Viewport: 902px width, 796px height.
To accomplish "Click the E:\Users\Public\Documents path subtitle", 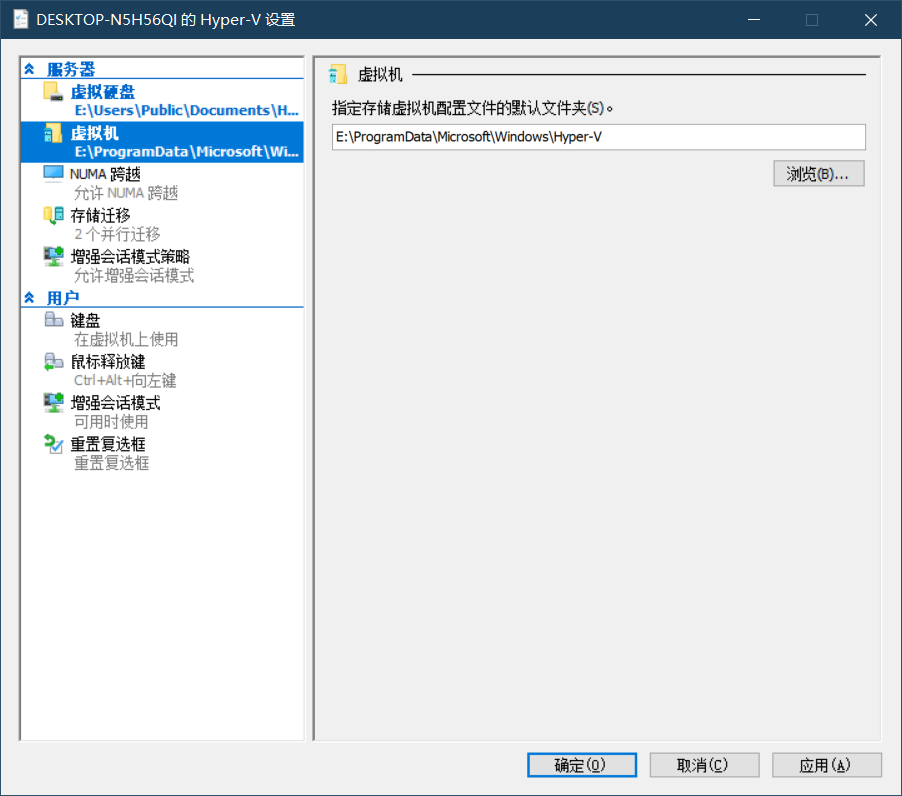I will 186,110.
